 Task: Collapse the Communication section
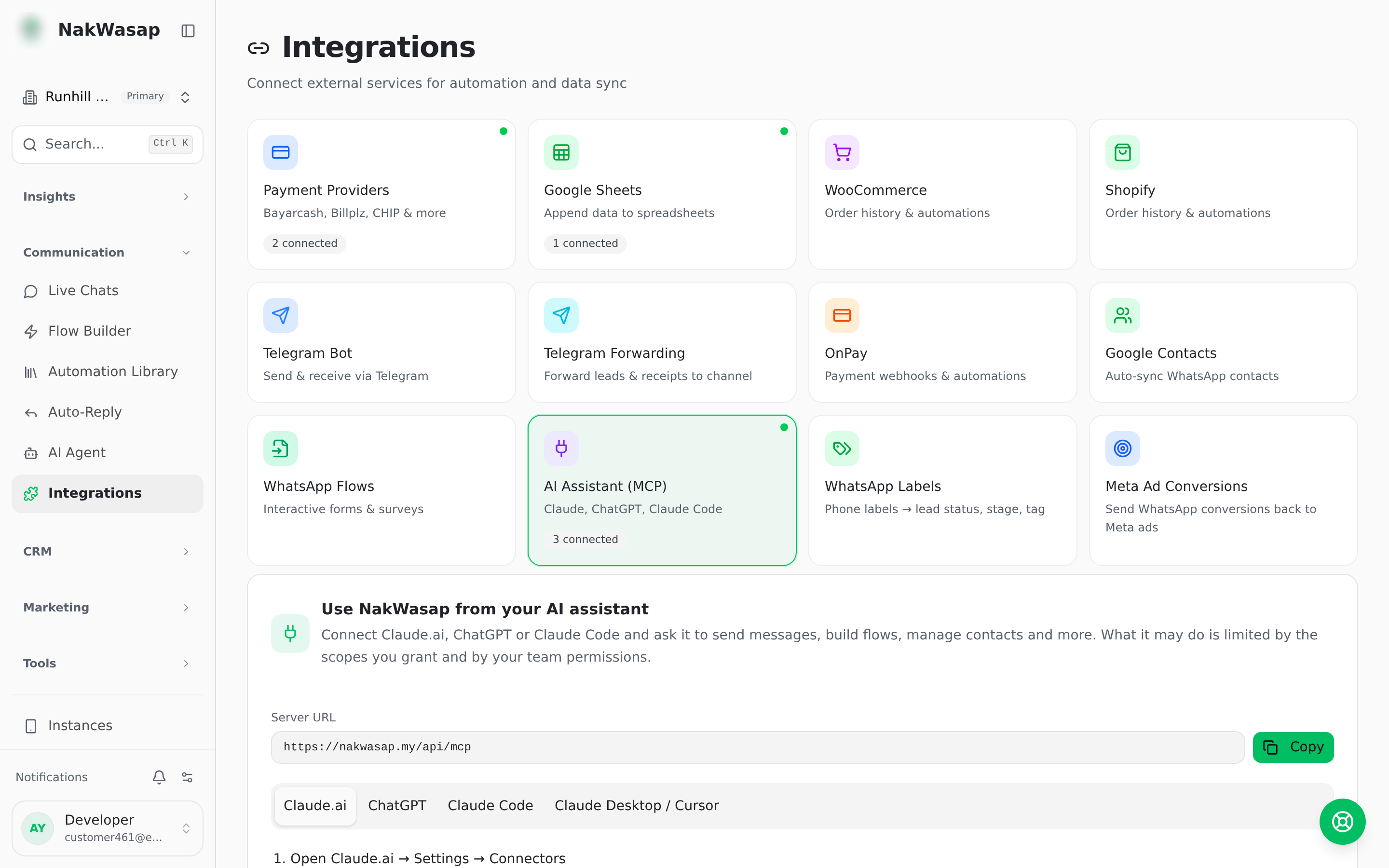point(108,253)
